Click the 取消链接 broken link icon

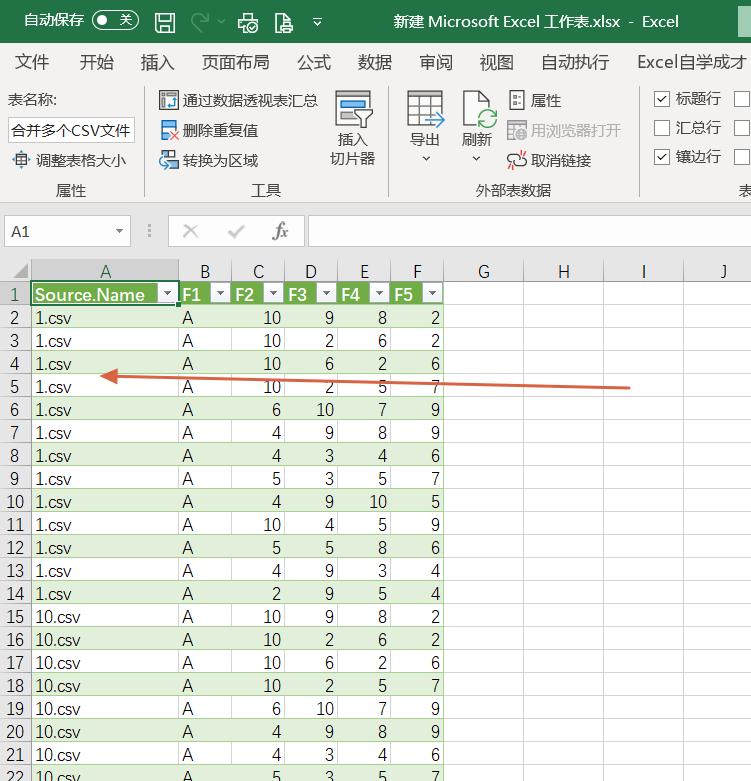[x=516, y=160]
